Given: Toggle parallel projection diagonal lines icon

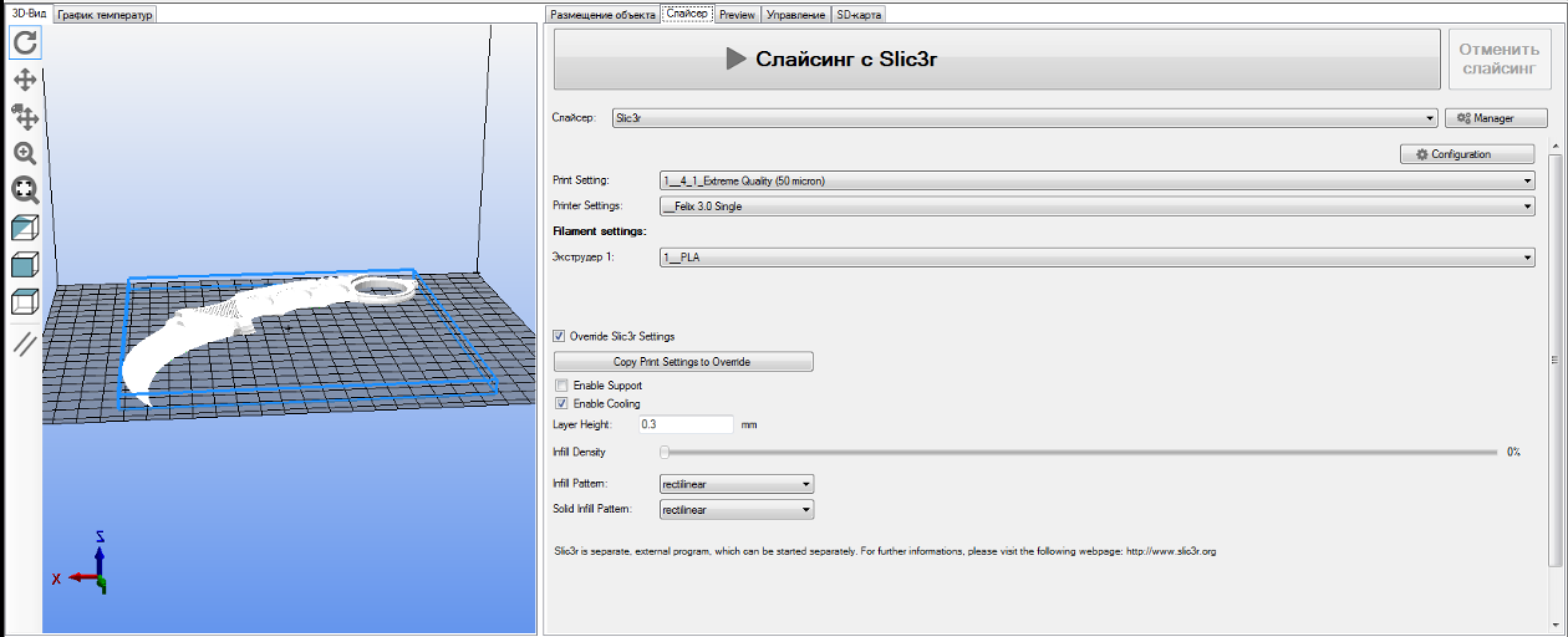Looking at the screenshot, I should coord(25,344).
